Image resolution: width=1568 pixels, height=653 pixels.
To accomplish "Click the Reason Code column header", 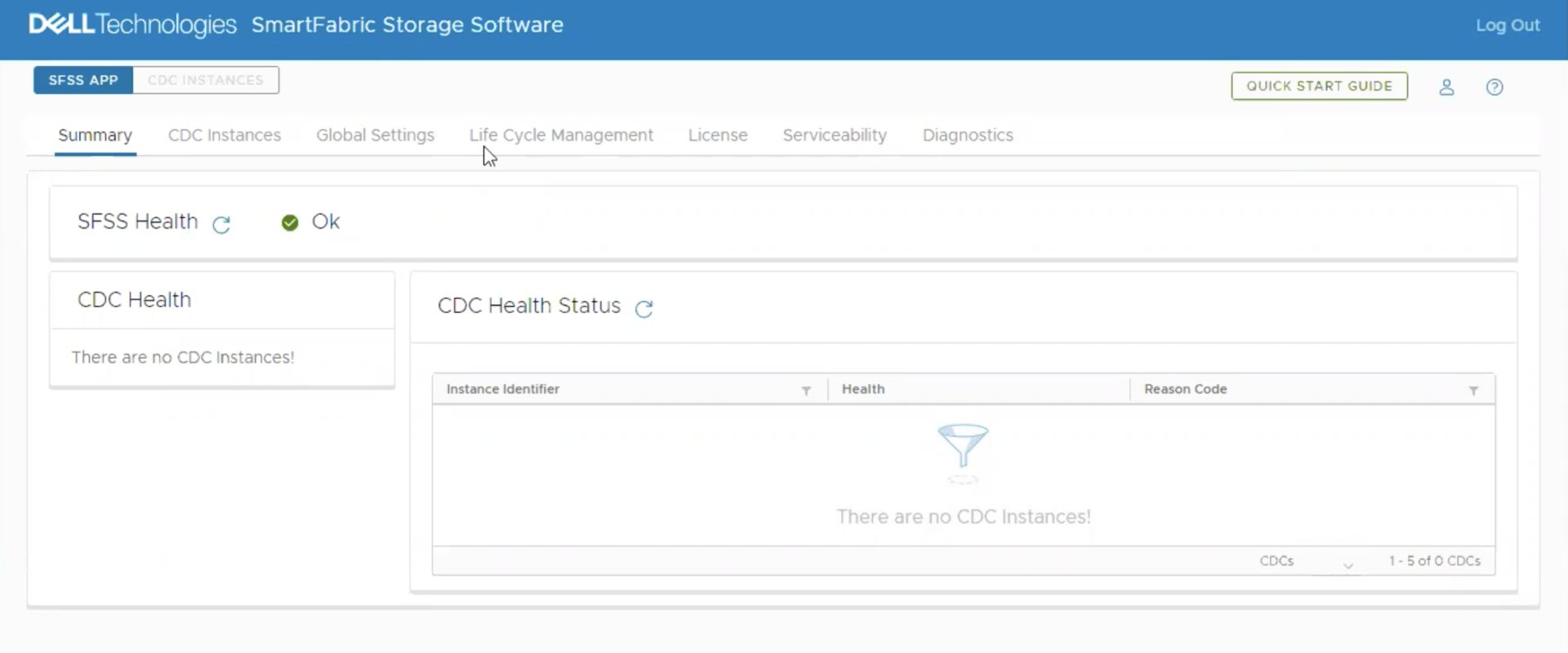I will [x=1185, y=389].
